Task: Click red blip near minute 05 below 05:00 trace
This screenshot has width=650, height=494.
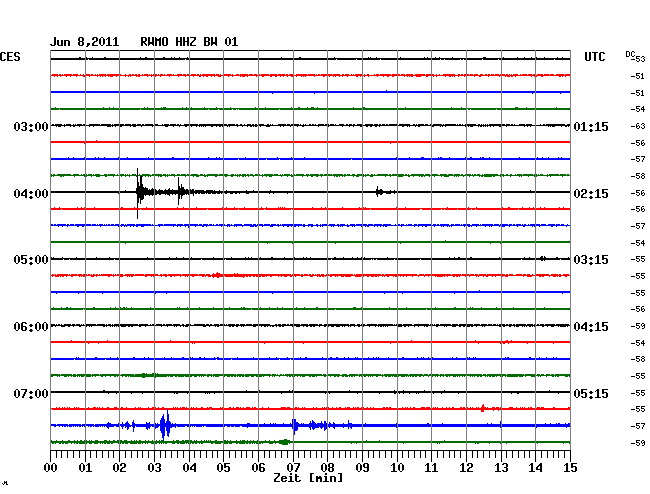Action: pyautogui.click(x=217, y=275)
